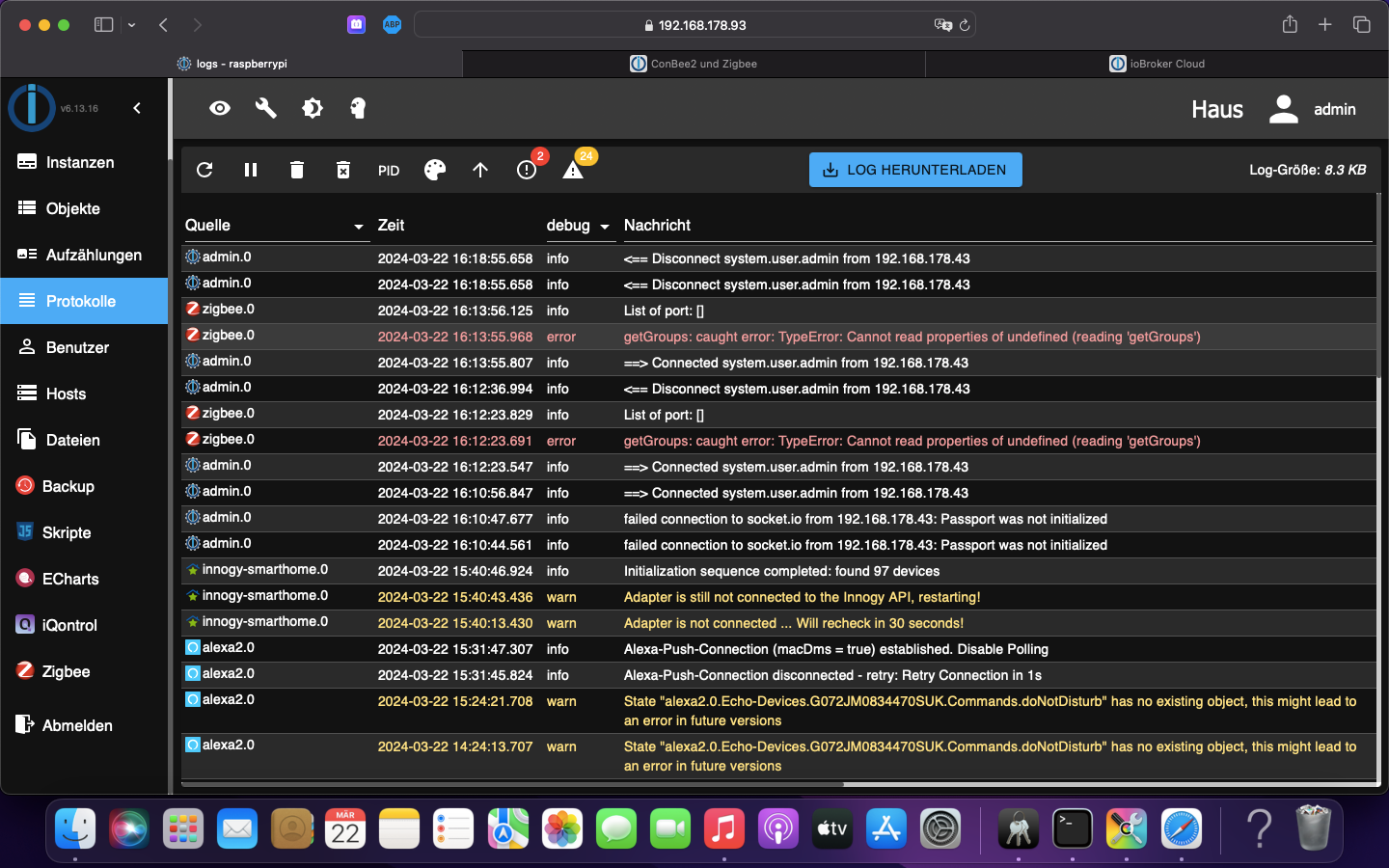The height and width of the screenshot is (868, 1389).
Task: Select the logs - raspberrypi tab
Action: pos(231,64)
